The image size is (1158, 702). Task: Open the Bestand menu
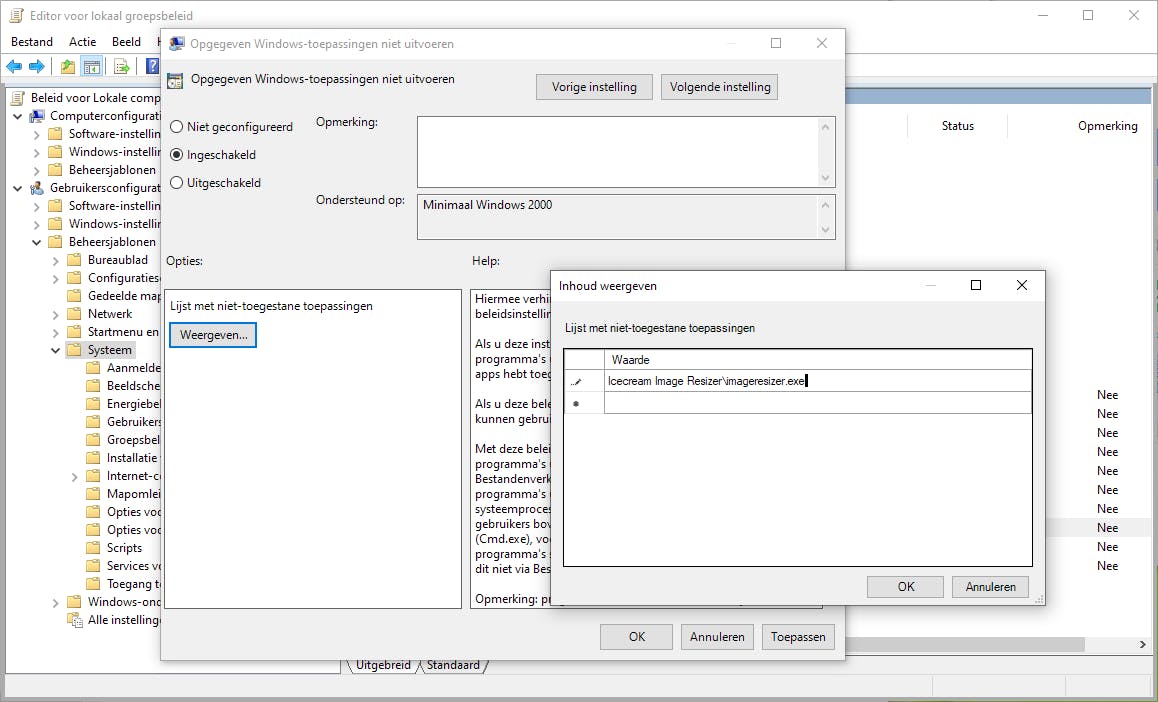coord(32,42)
